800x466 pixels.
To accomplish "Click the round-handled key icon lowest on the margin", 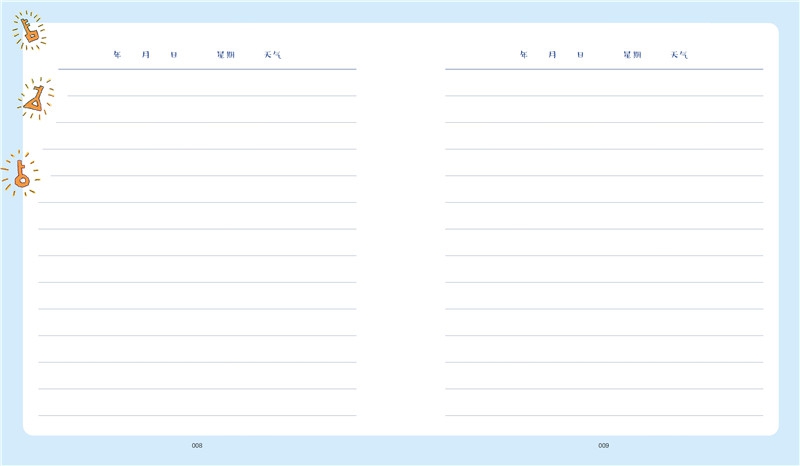I will (20, 174).
